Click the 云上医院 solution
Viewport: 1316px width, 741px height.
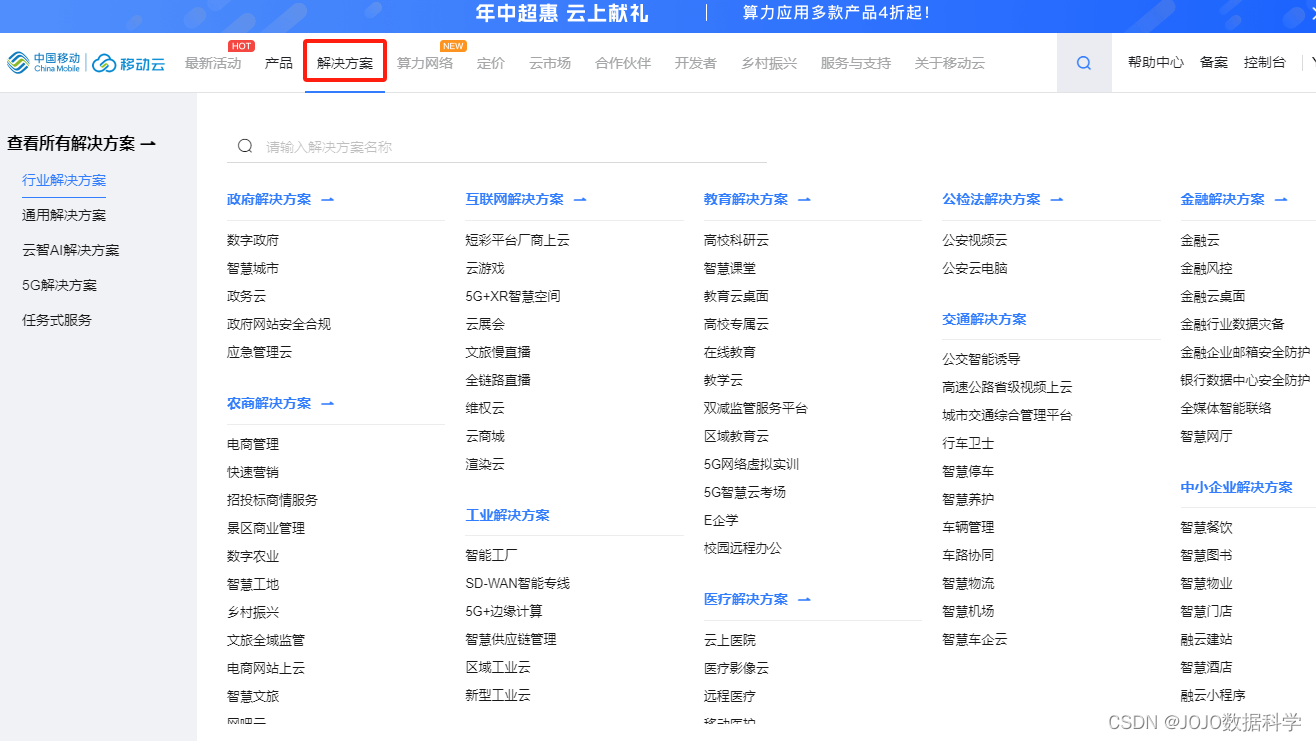(730, 641)
